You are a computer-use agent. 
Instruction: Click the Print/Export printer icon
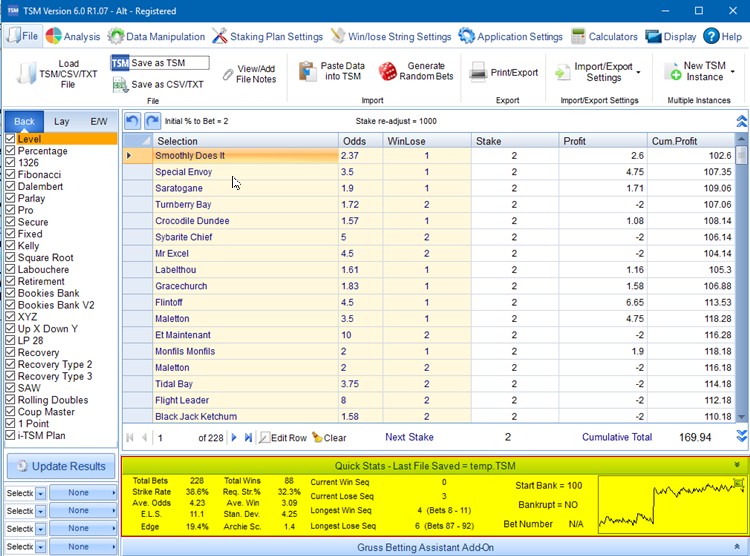pyautogui.click(x=479, y=72)
